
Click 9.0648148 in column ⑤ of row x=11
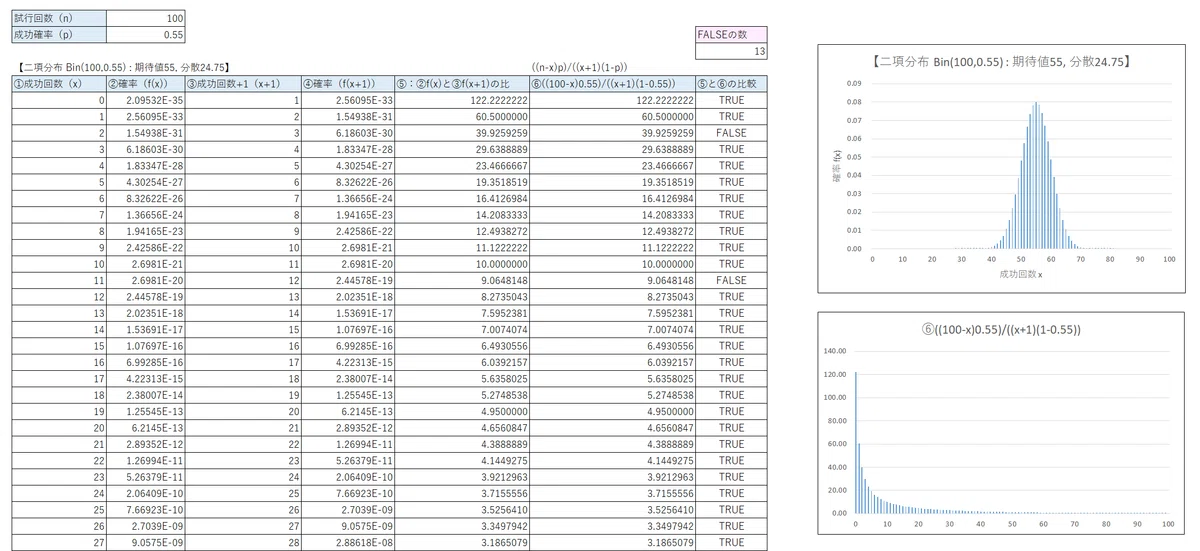tap(462, 281)
